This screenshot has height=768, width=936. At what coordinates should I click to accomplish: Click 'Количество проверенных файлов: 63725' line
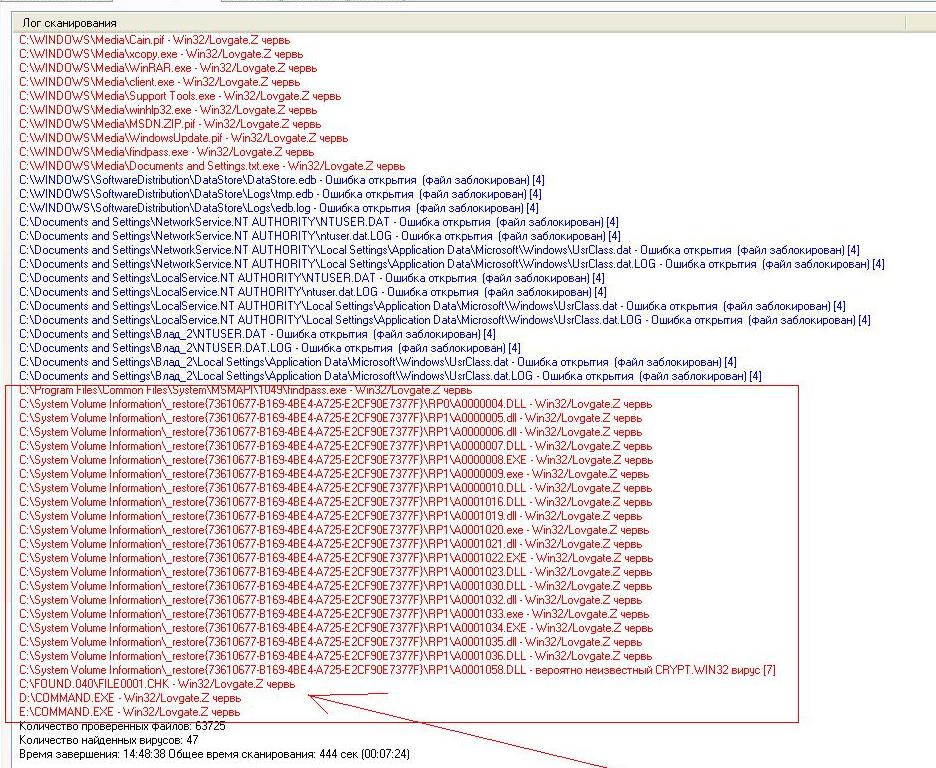click(122, 727)
